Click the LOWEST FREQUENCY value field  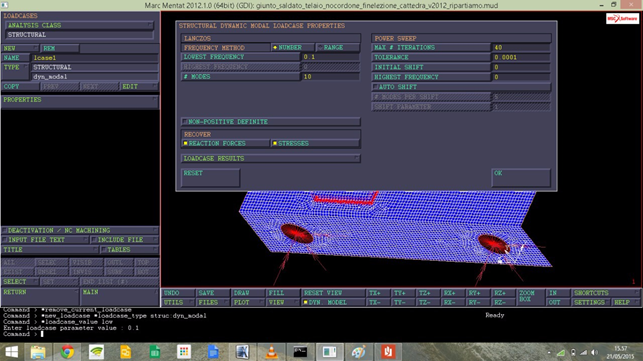[331, 57]
